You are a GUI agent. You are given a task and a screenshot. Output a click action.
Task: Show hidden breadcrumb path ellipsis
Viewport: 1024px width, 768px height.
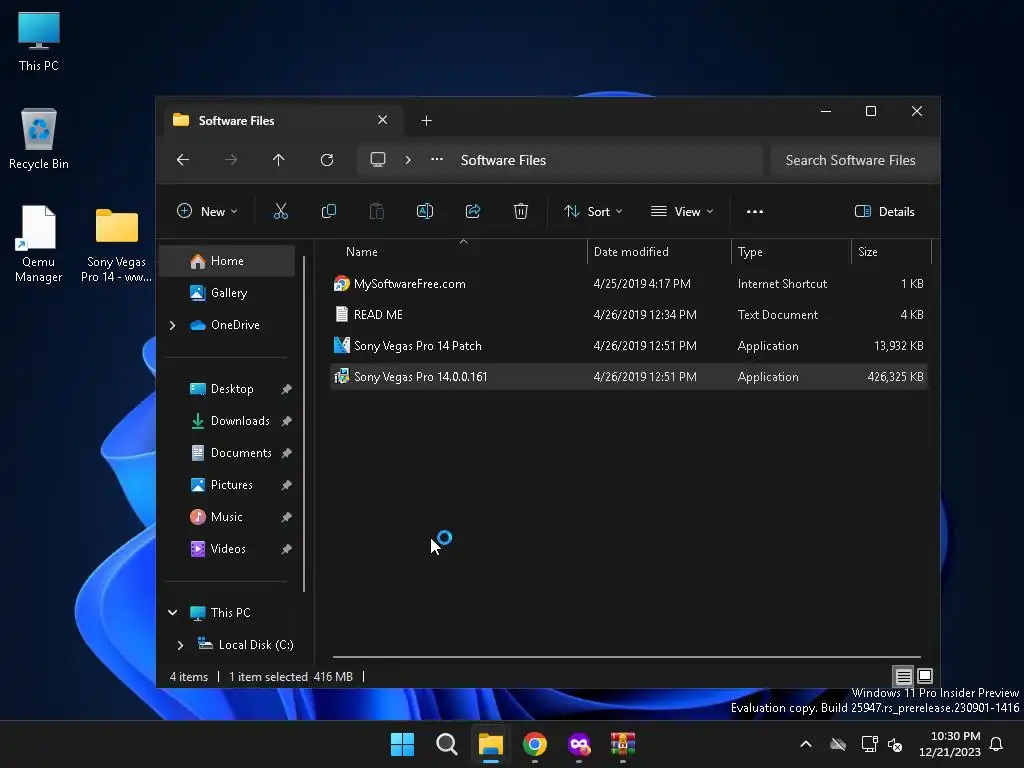pyautogui.click(x=437, y=160)
